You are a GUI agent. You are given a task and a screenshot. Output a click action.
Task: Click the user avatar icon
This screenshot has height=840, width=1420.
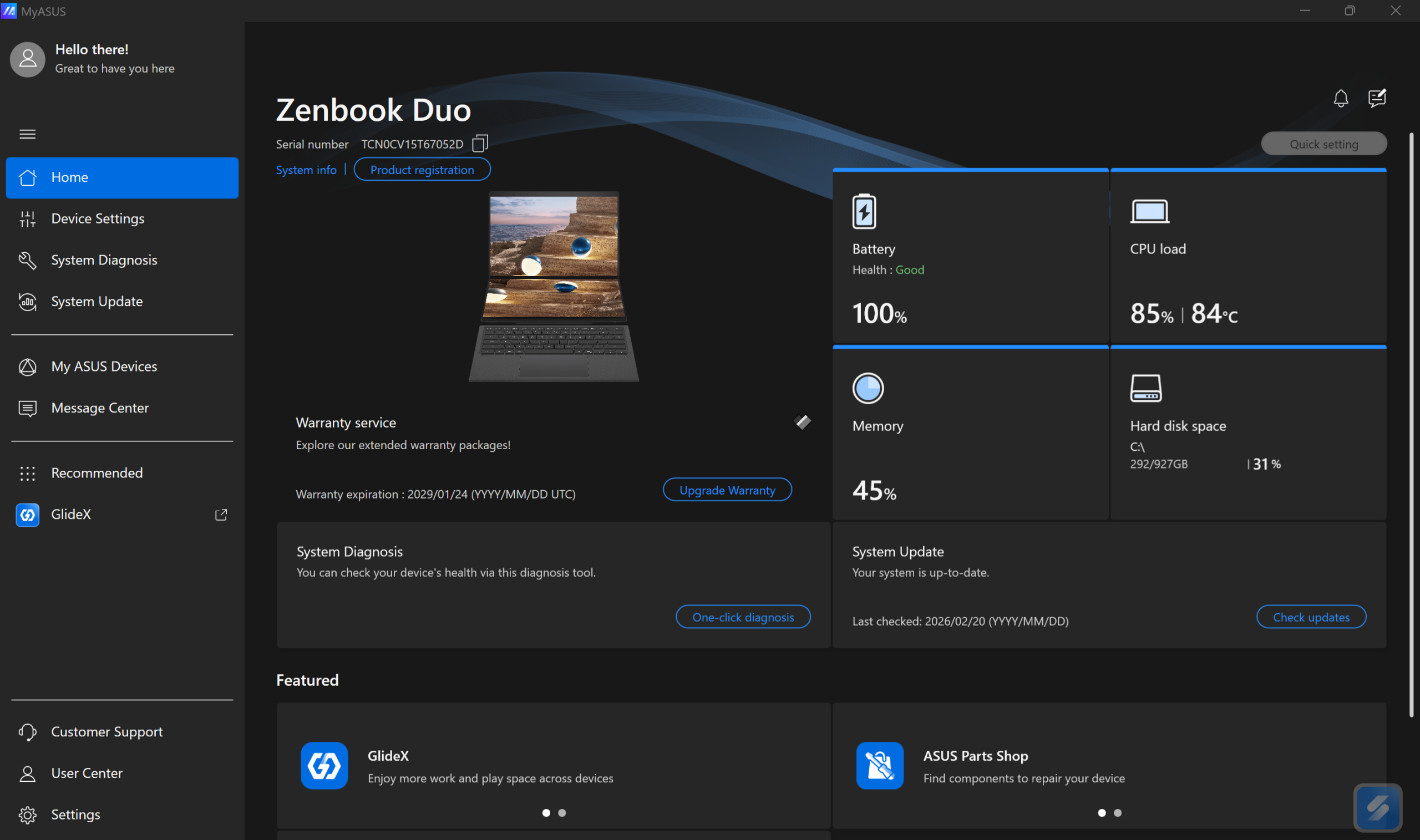27,59
